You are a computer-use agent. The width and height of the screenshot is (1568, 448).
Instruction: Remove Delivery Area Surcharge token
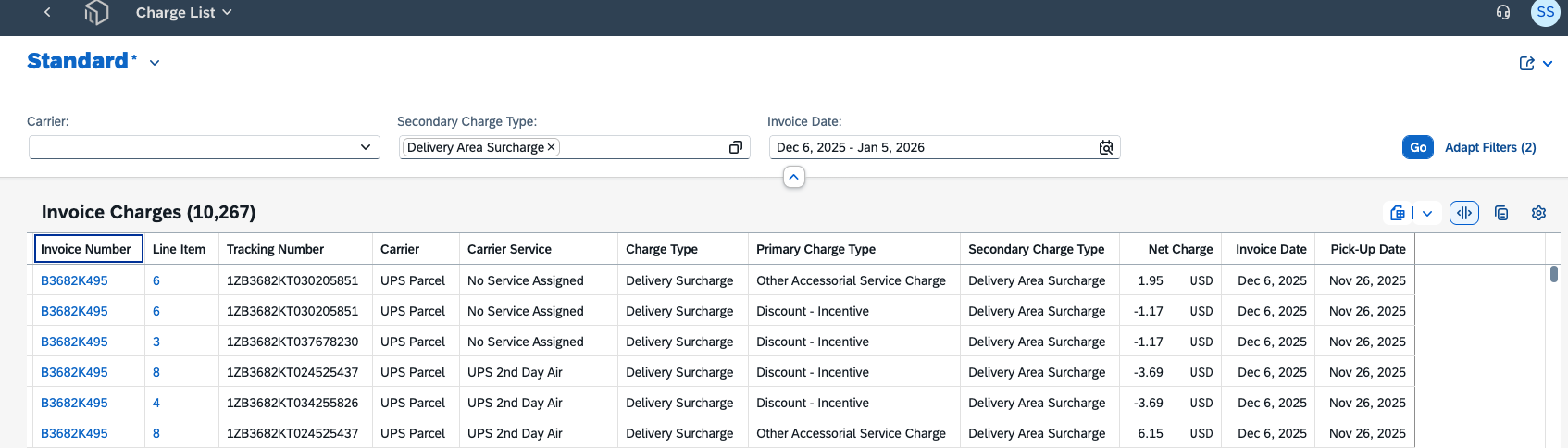[551, 146]
